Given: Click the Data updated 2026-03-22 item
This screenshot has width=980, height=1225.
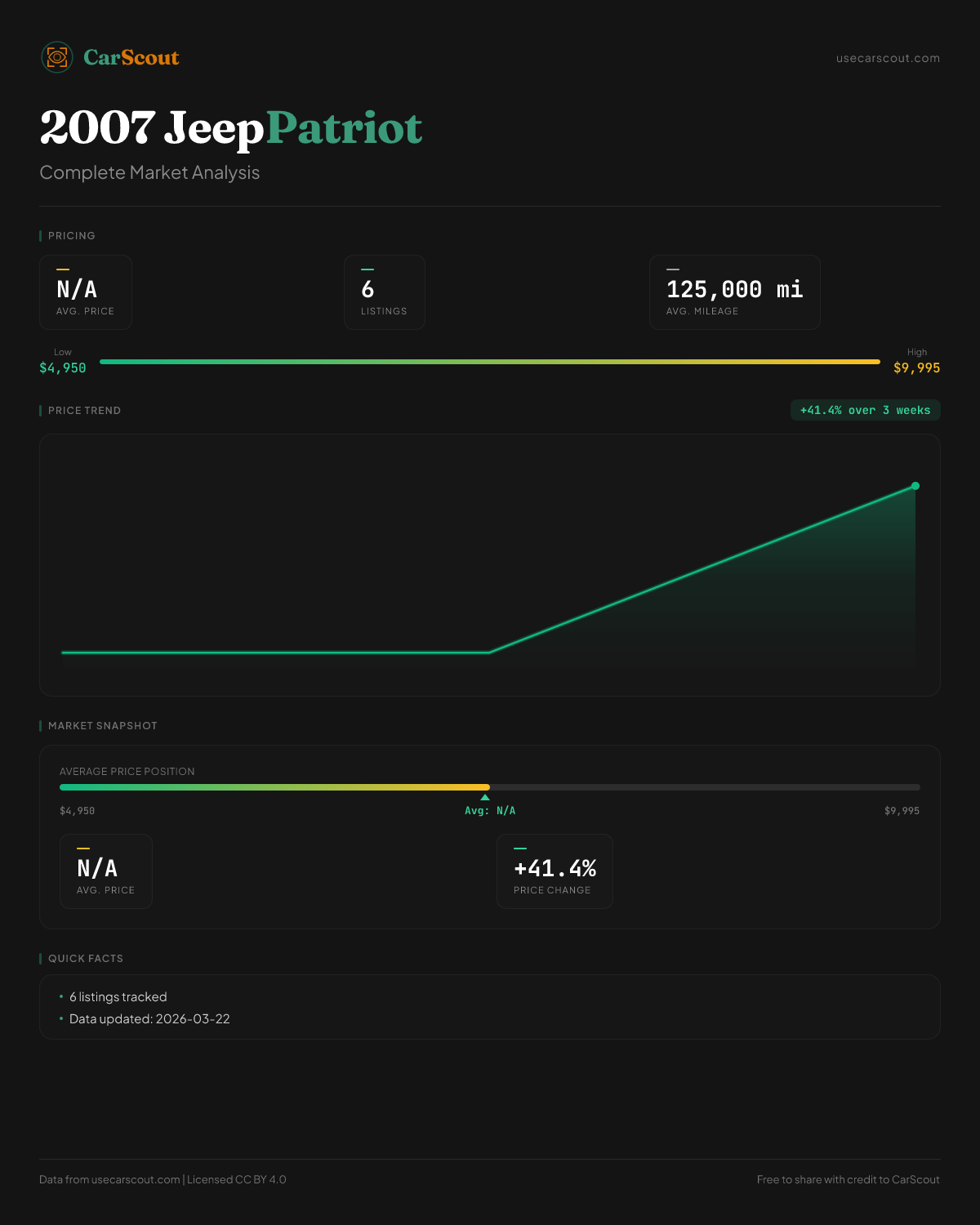Looking at the screenshot, I should click(x=149, y=1019).
